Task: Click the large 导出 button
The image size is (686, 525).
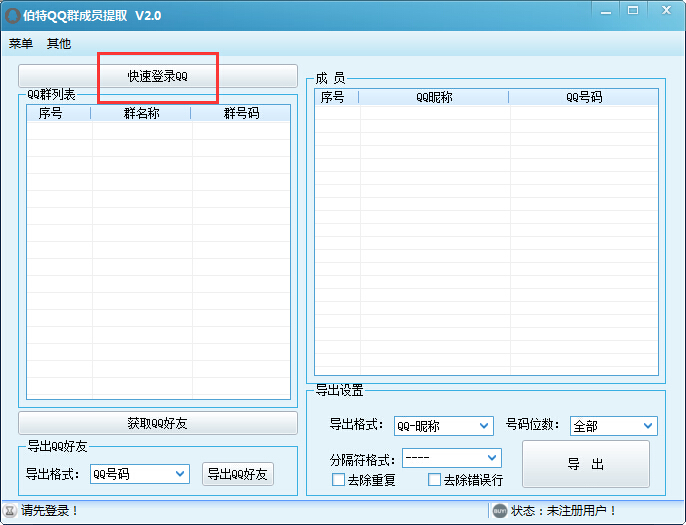Action: tap(586, 464)
